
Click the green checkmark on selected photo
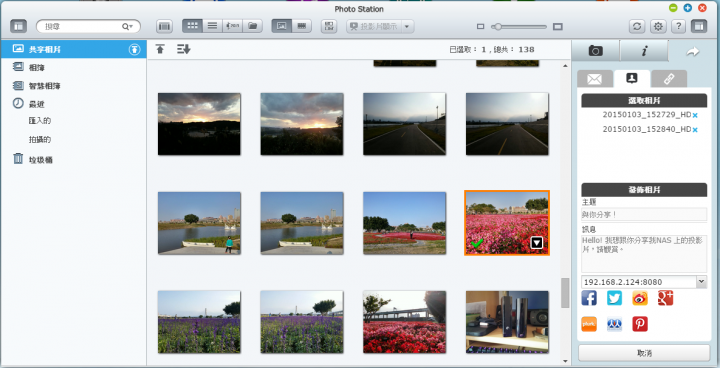click(477, 244)
